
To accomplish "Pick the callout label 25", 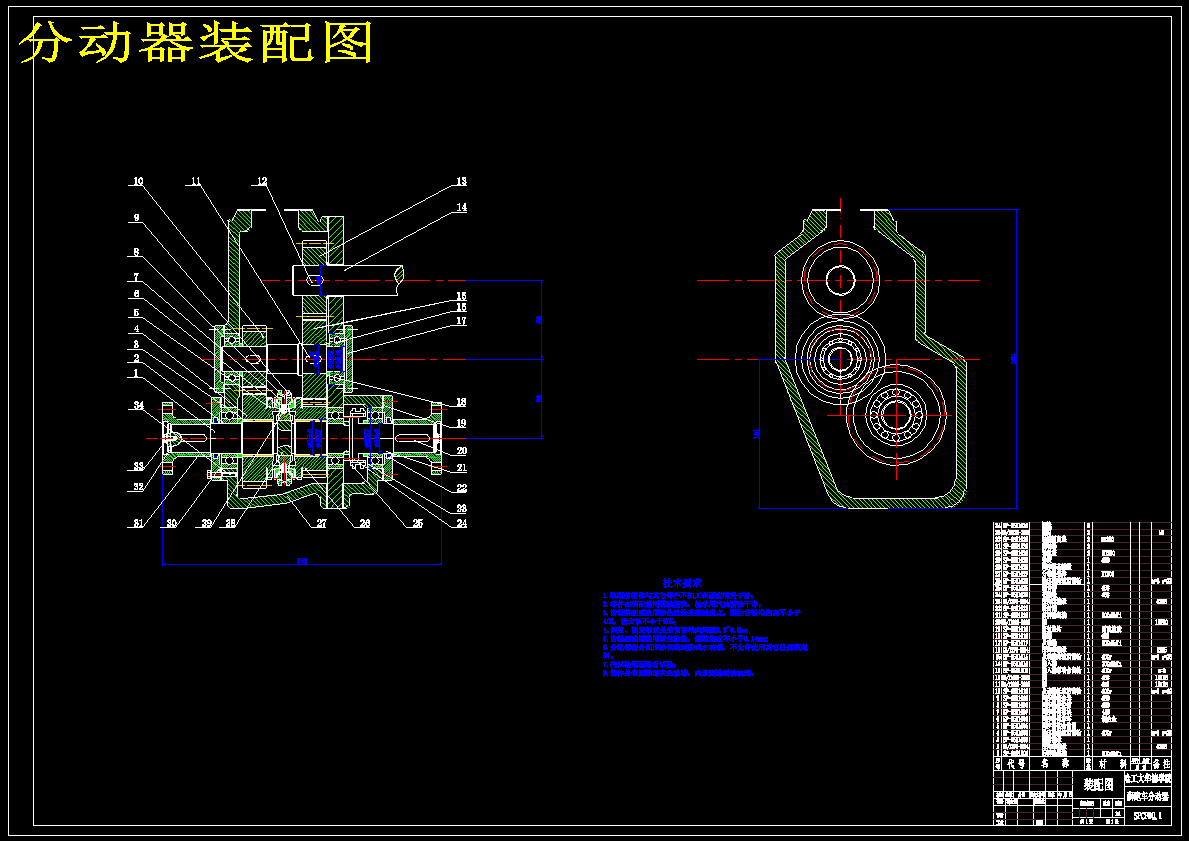I will [417, 523].
